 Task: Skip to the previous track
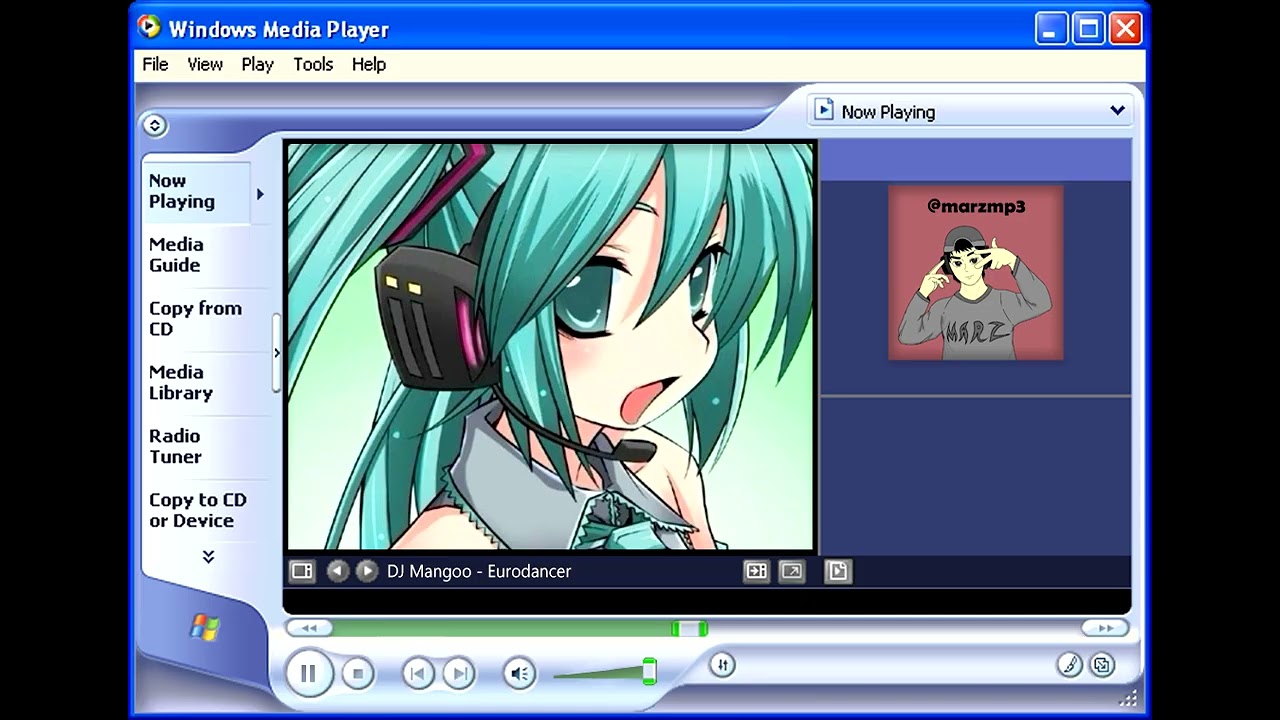(417, 674)
